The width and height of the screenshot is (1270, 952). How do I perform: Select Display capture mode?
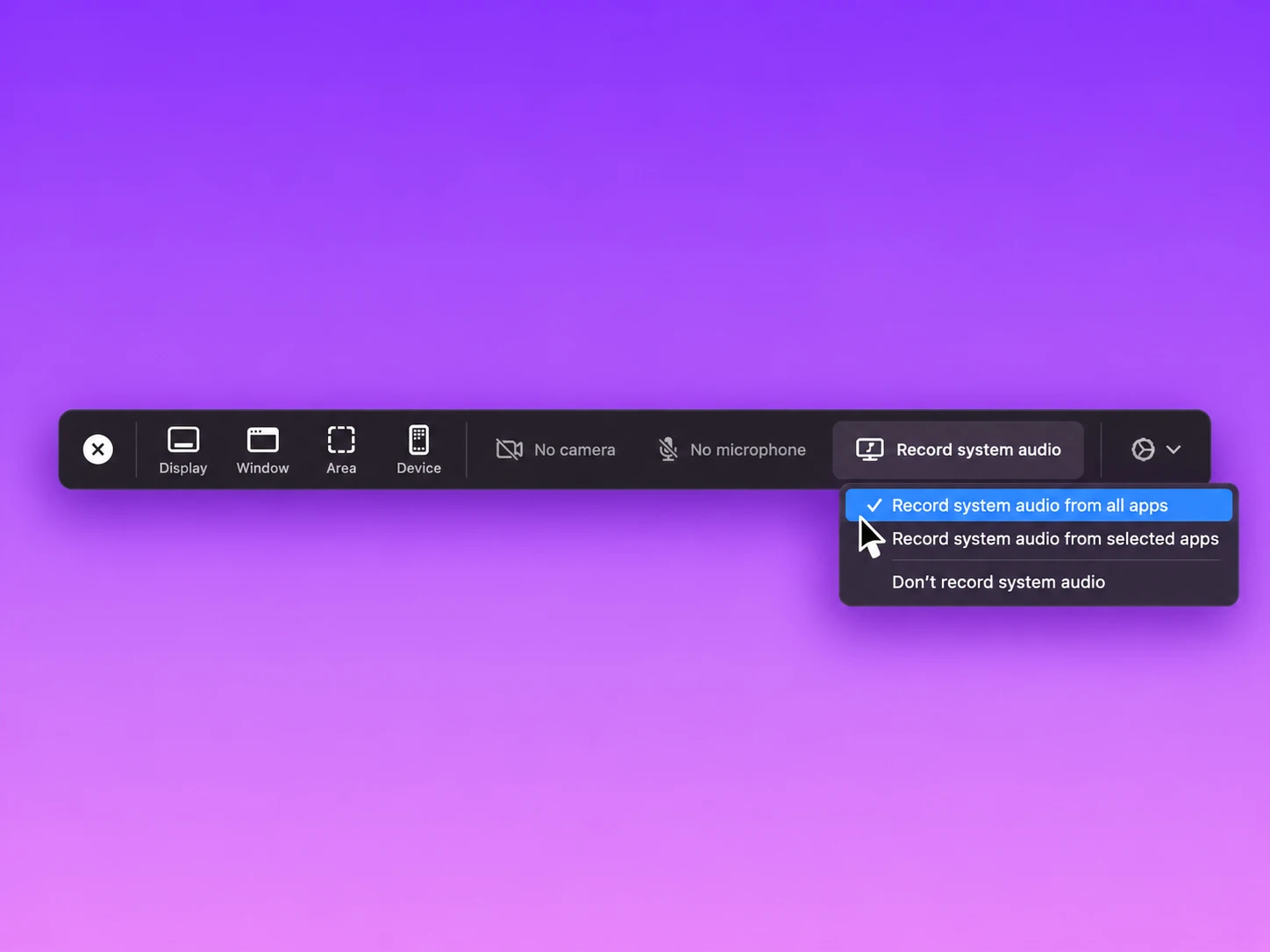pos(183,450)
